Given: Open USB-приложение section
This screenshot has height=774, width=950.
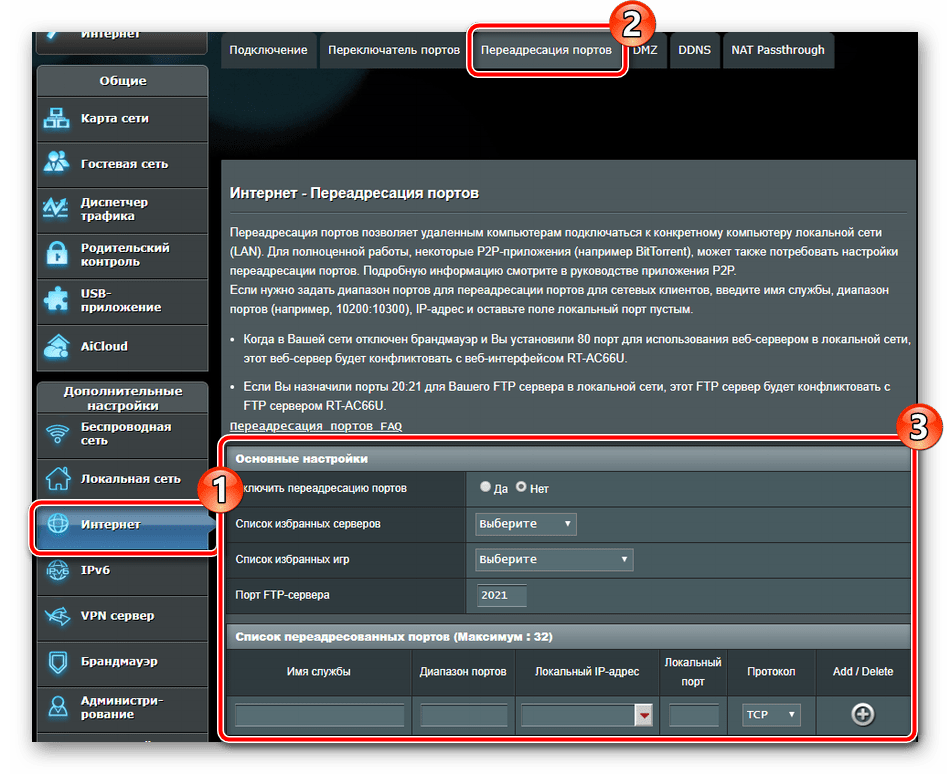Looking at the screenshot, I should tap(122, 301).
